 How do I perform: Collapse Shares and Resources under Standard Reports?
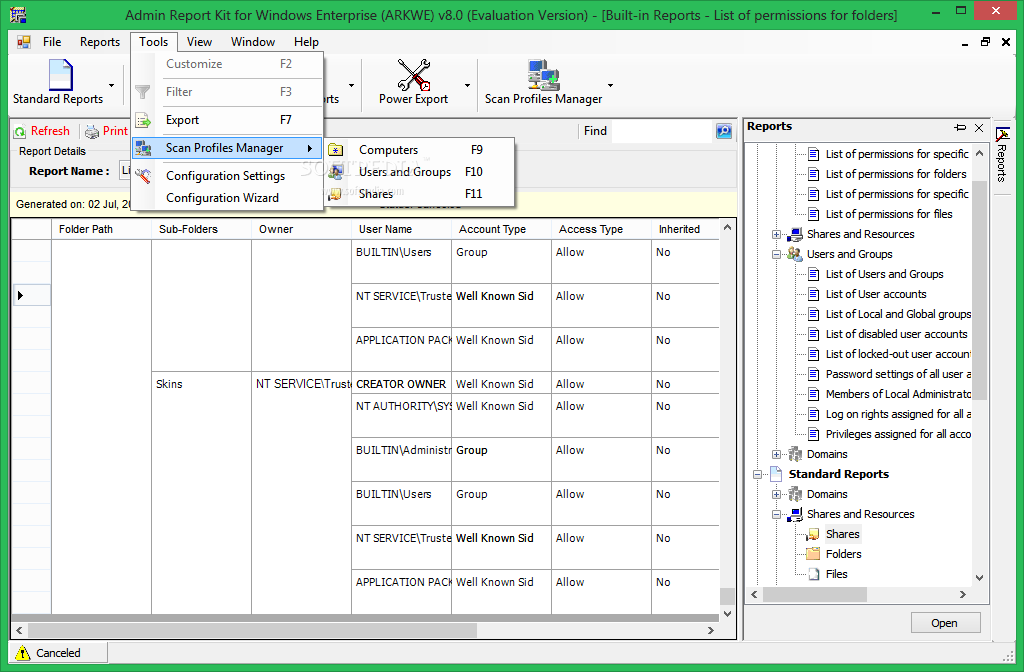click(776, 515)
